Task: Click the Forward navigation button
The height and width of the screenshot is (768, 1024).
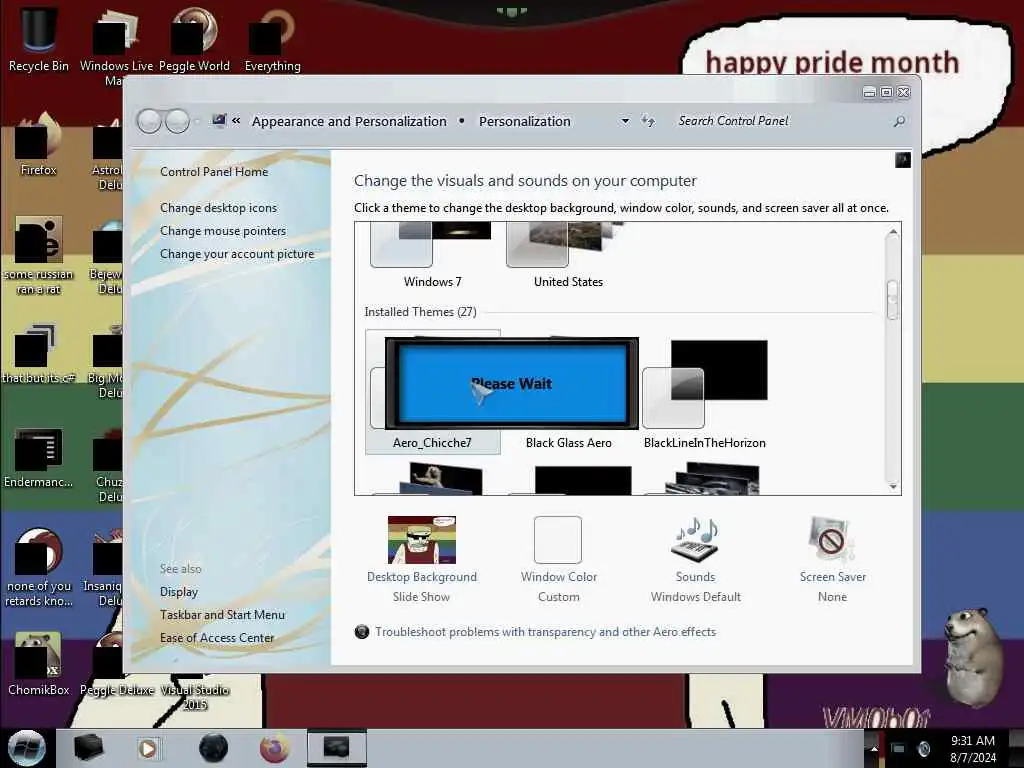Action: pos(177,121)
